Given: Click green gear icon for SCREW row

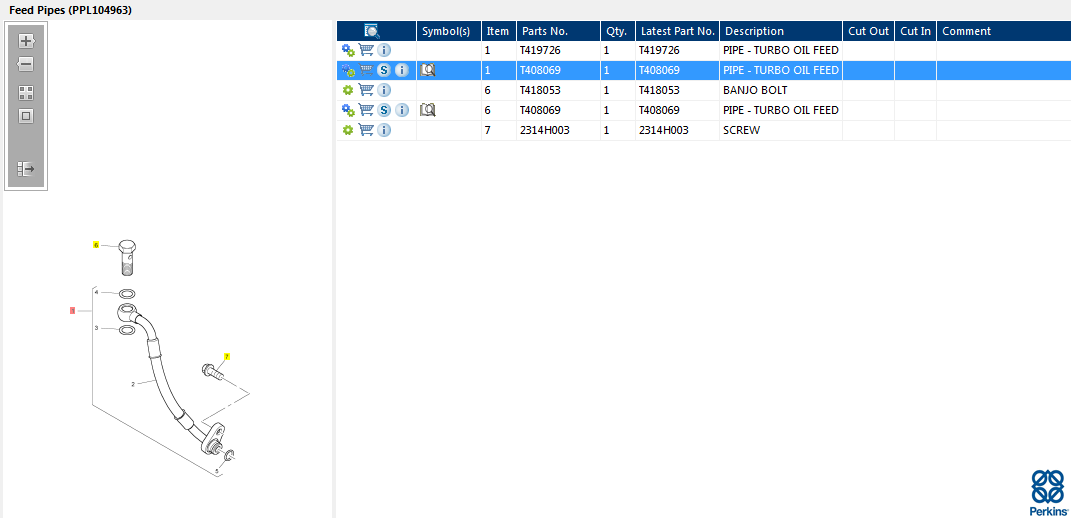Looking at the screenshot, I should click(348, 130).
